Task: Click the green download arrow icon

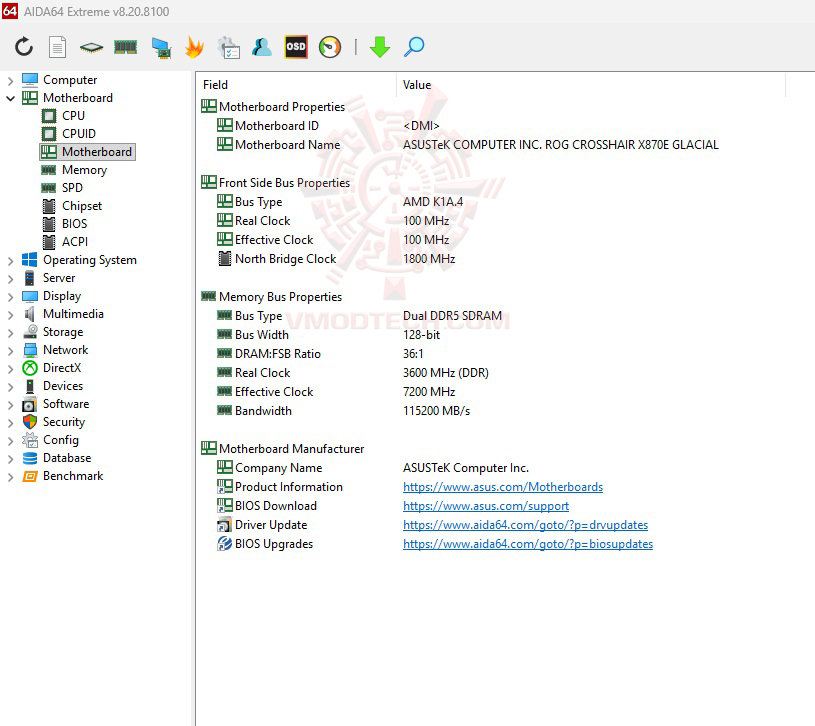Action: 380,47
